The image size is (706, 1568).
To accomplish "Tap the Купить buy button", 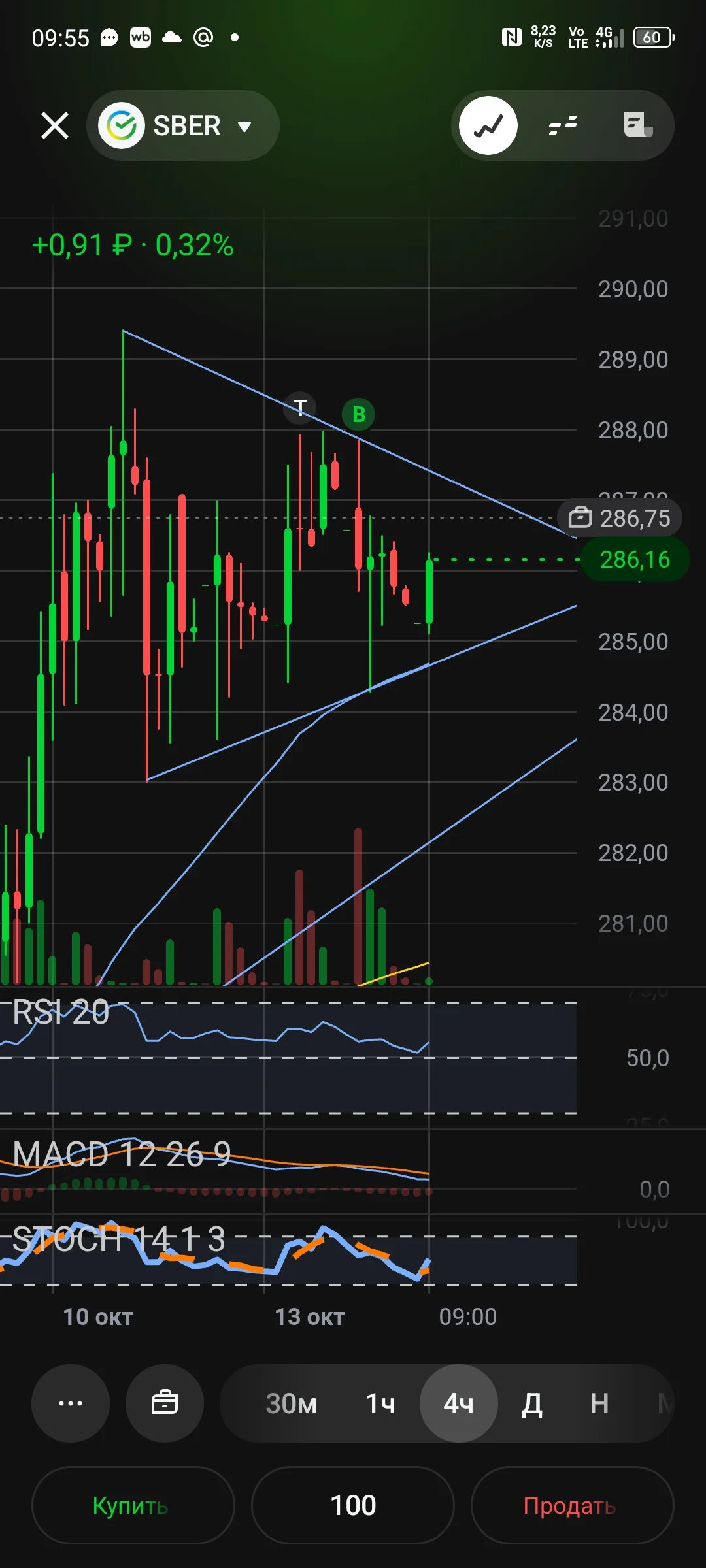I will (x=133, y=1505).
